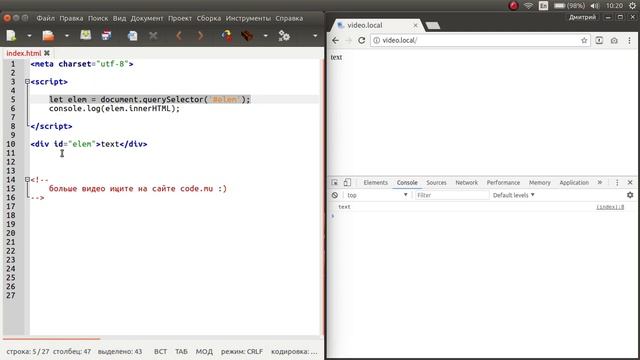Click the querySelector line in the editor
Screen dimensions: 640x360
point(150,100)
